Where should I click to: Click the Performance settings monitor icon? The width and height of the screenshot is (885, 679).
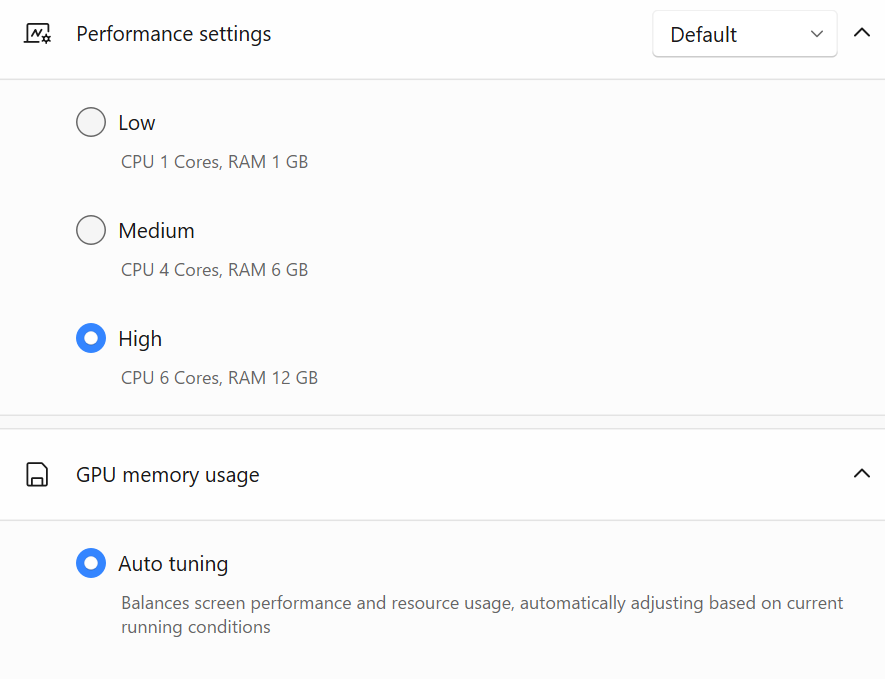[x=38, y=34]
